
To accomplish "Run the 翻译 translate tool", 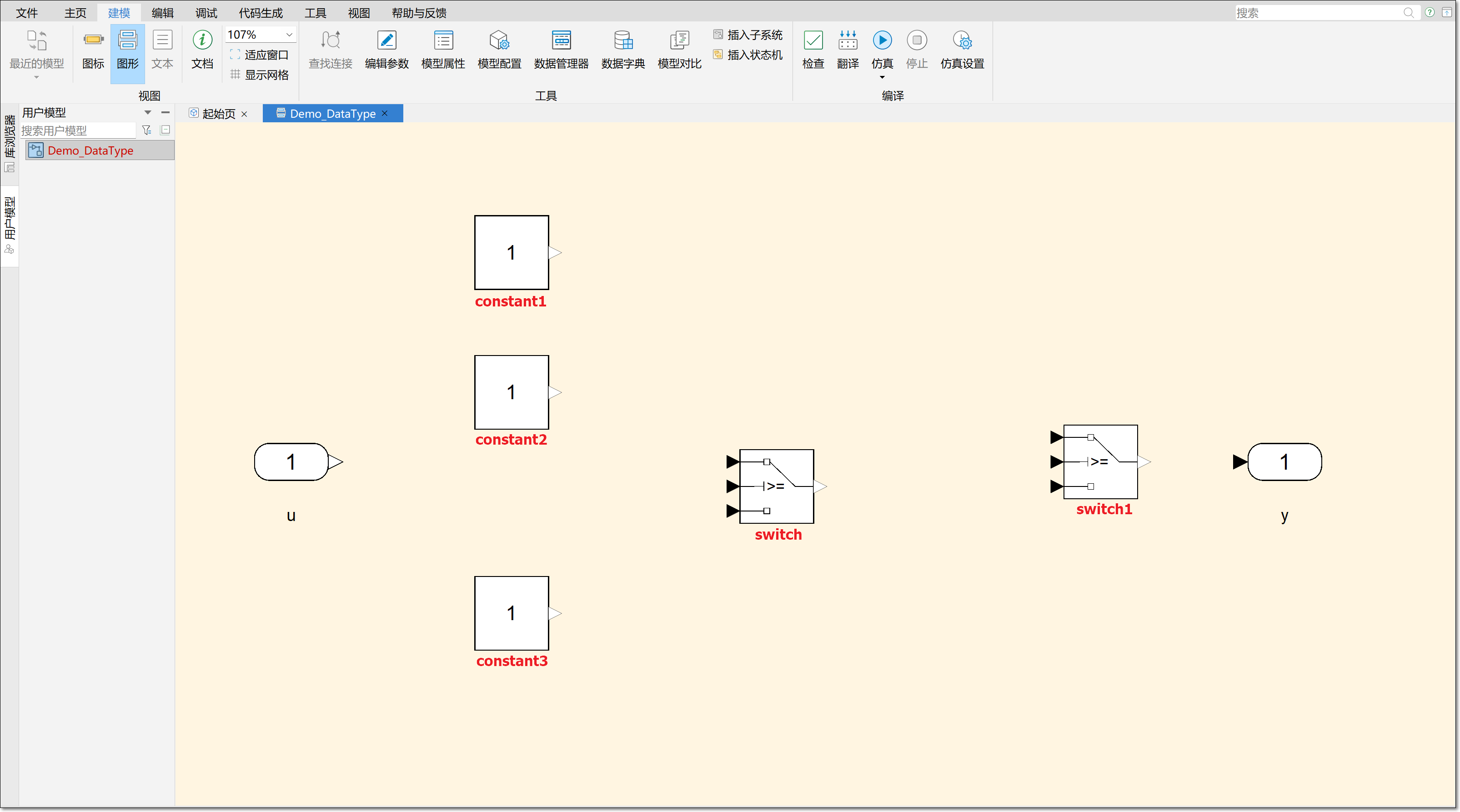I will pyautogui.click(x=848, y=50).
